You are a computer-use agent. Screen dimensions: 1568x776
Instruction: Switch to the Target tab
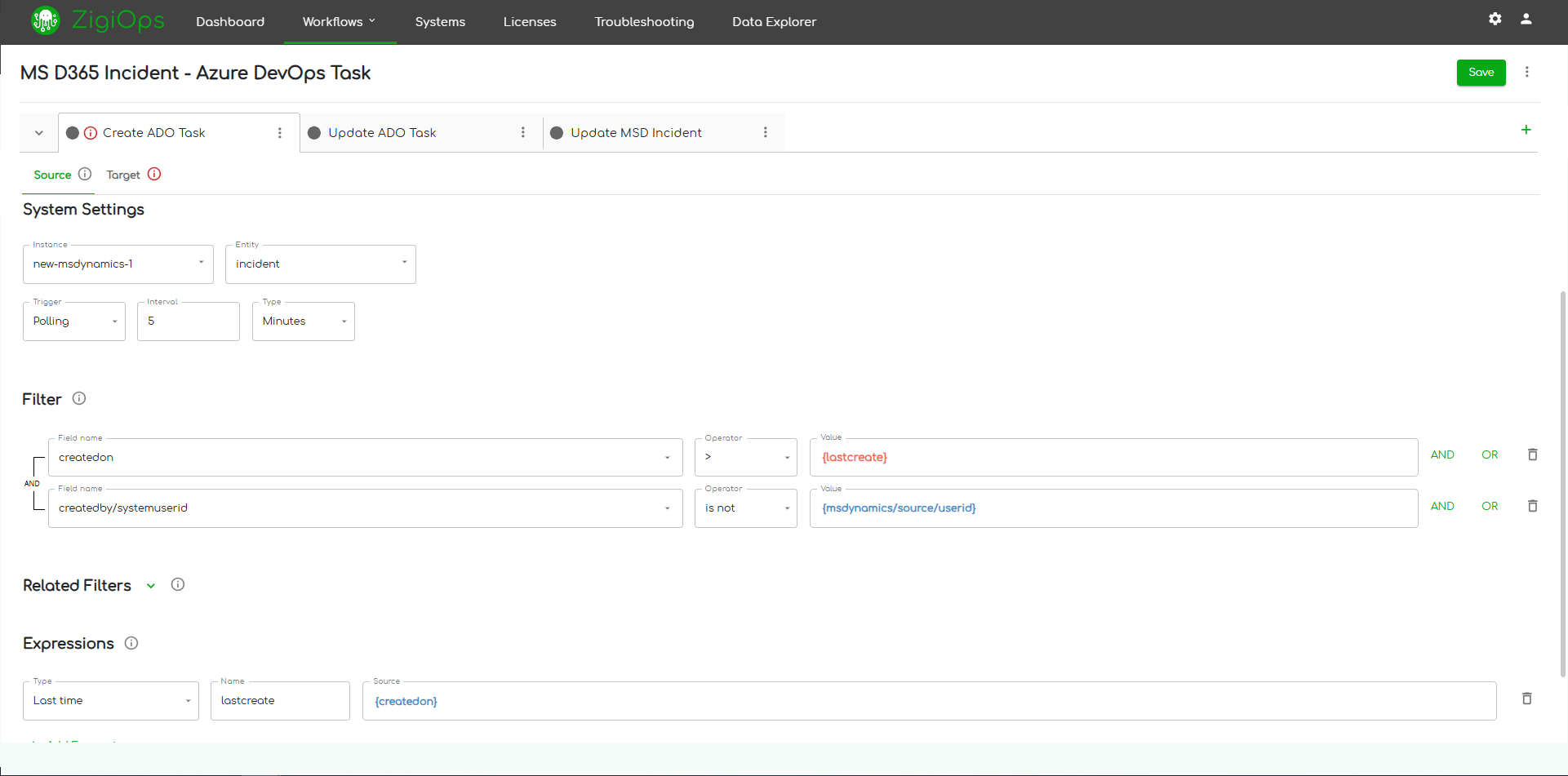(123, 175)
